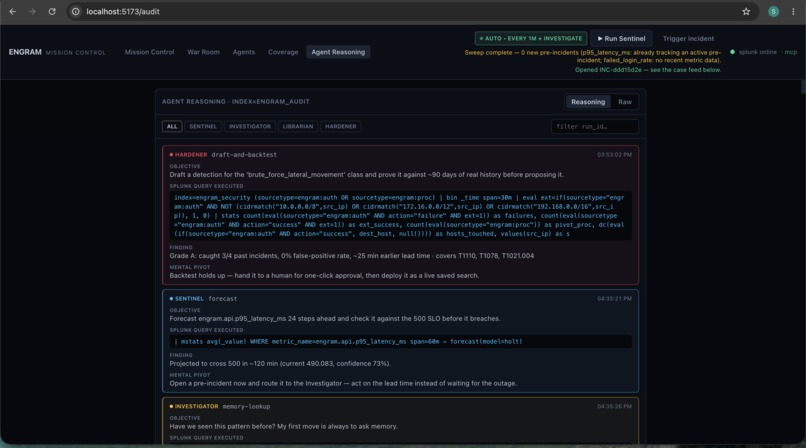806x448 pixels.
Task: Switch to the Reasoning view
Action: click(588, 102)
